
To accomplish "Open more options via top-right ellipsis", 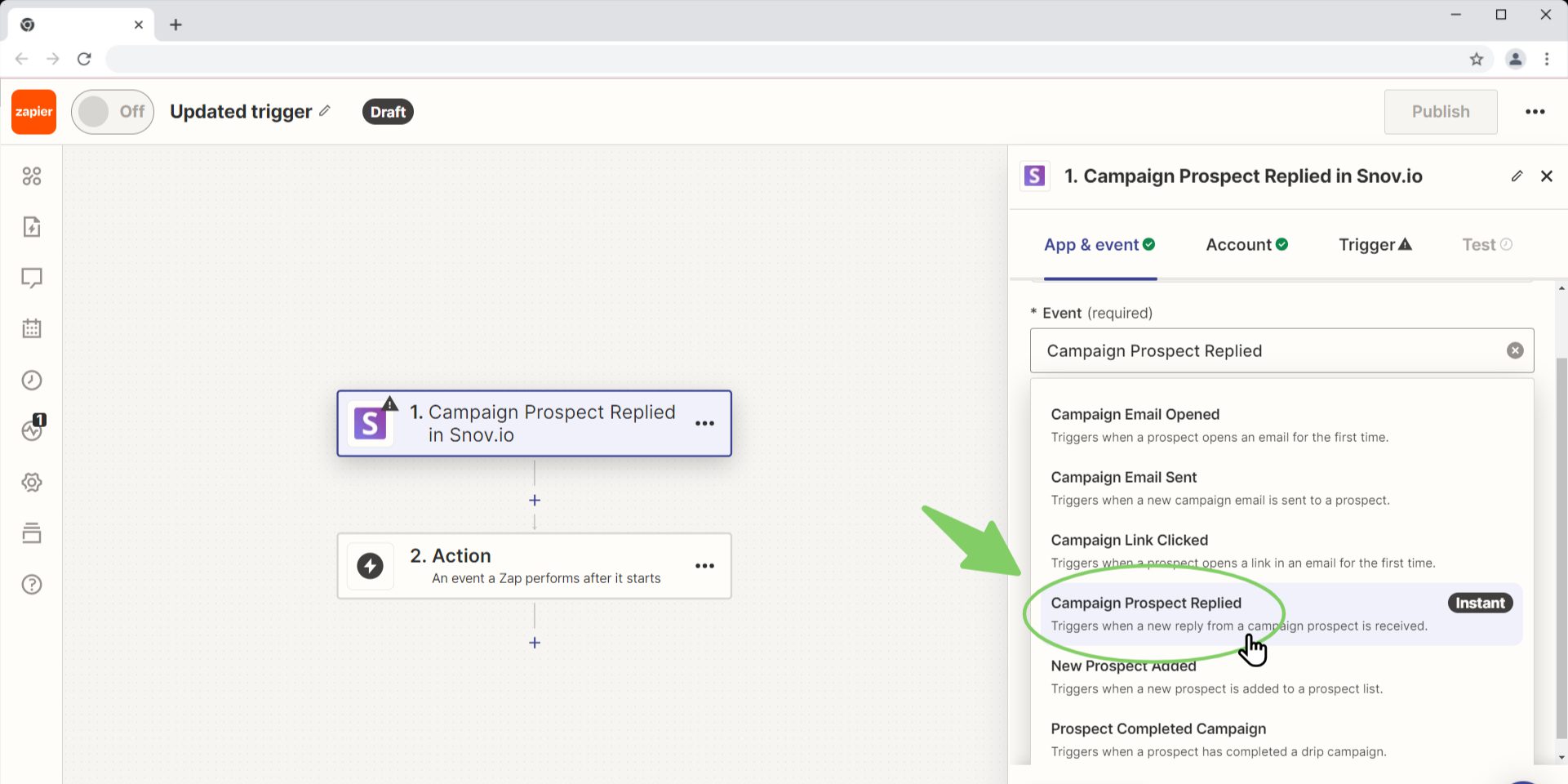I will [x=1535, y=111].
